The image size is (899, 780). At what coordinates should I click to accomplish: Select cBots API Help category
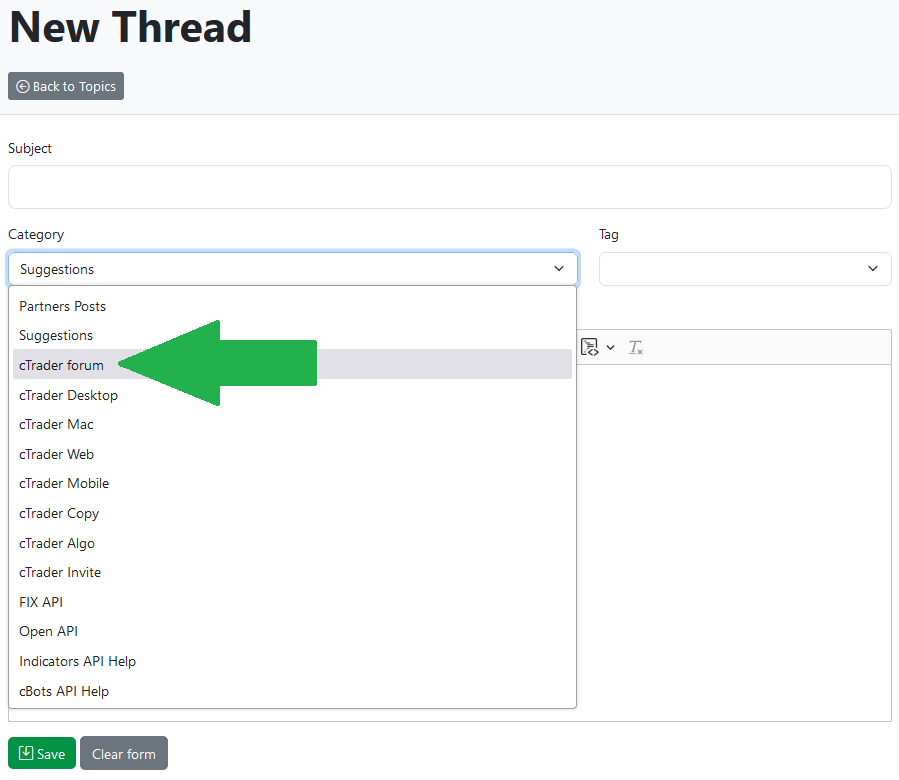292,691
